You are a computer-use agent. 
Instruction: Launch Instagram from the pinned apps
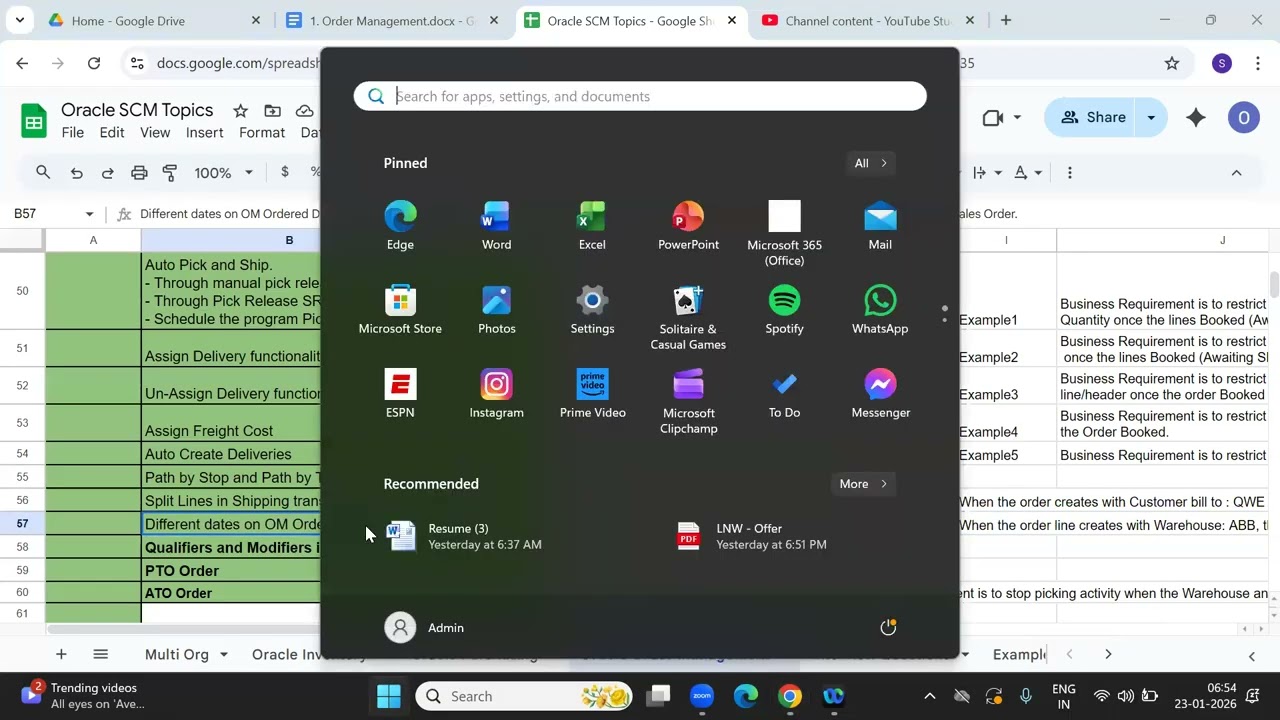[496, 394]
